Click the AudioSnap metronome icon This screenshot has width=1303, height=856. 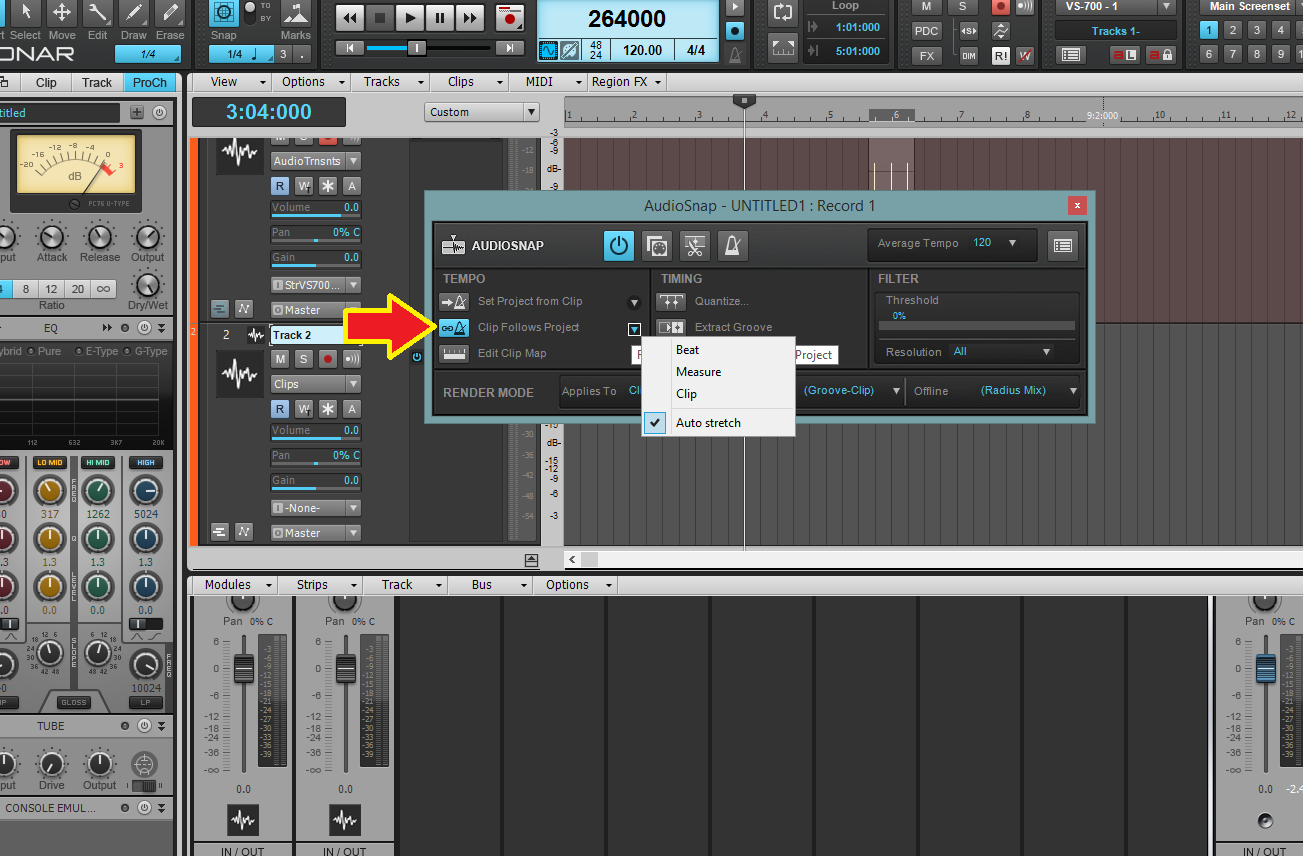(x=733, y=245)
